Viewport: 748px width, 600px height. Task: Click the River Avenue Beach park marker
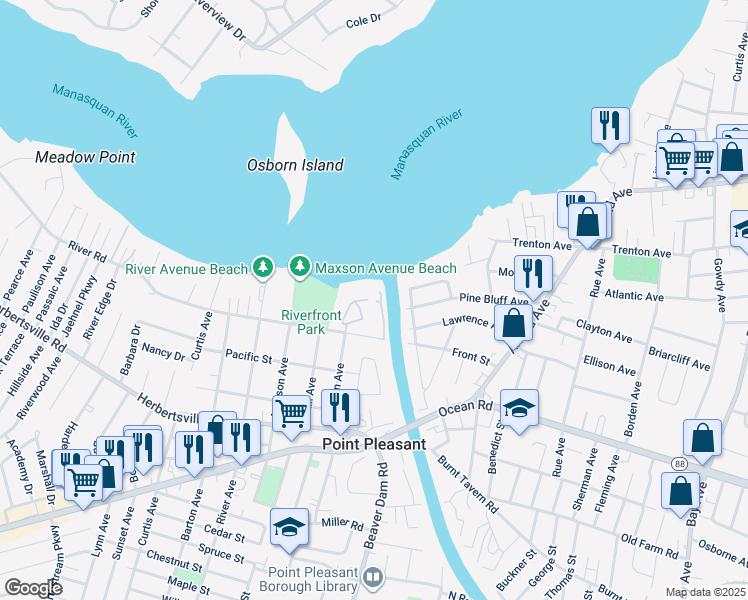pos(262,268)
